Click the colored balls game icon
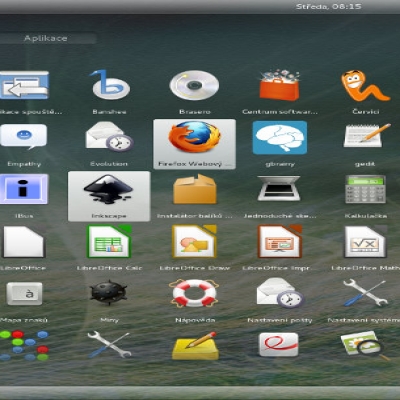The height and width of the screenshot is (400, 400). [24, 346]
